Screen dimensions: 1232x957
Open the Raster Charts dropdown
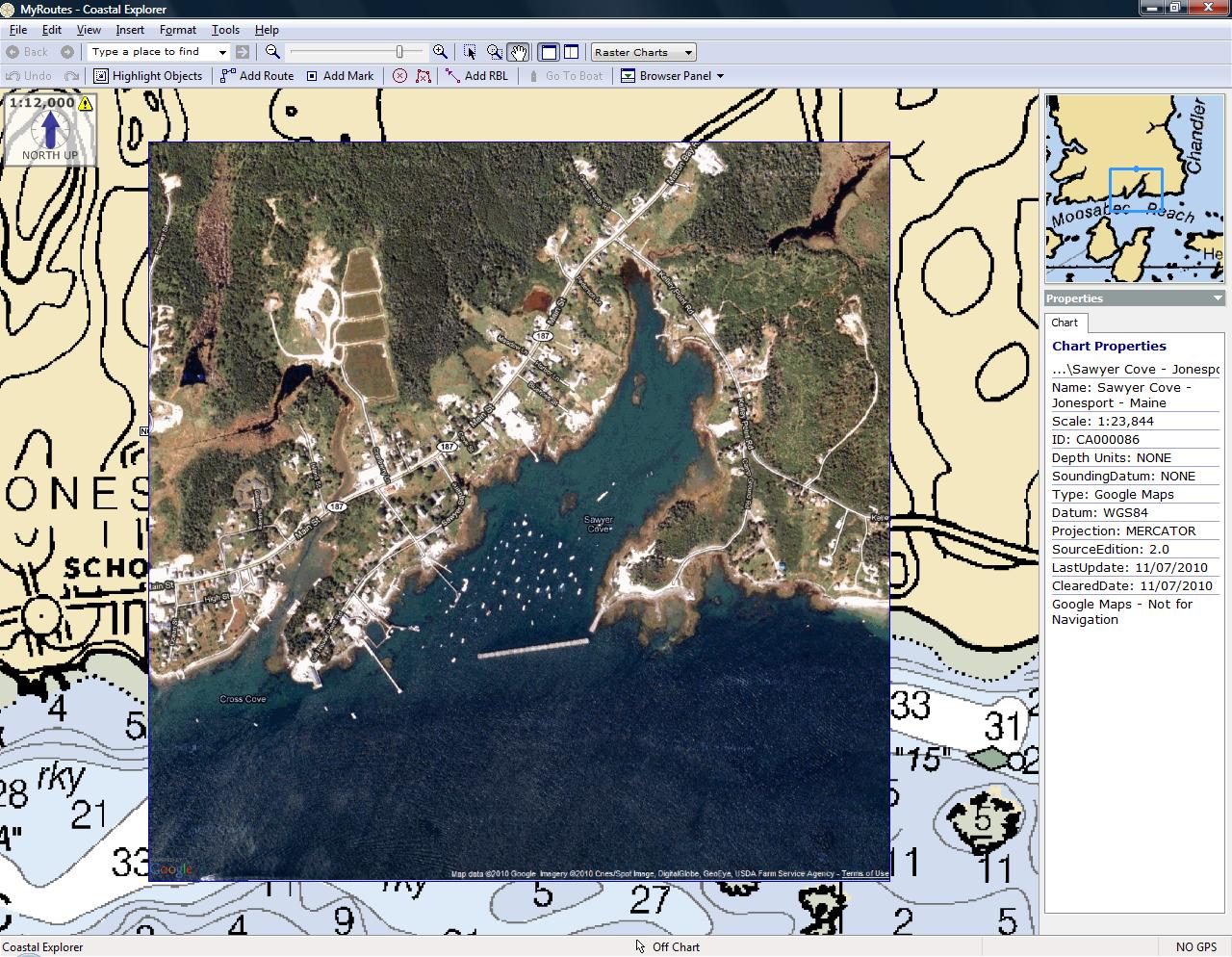(x=643, y=52)
